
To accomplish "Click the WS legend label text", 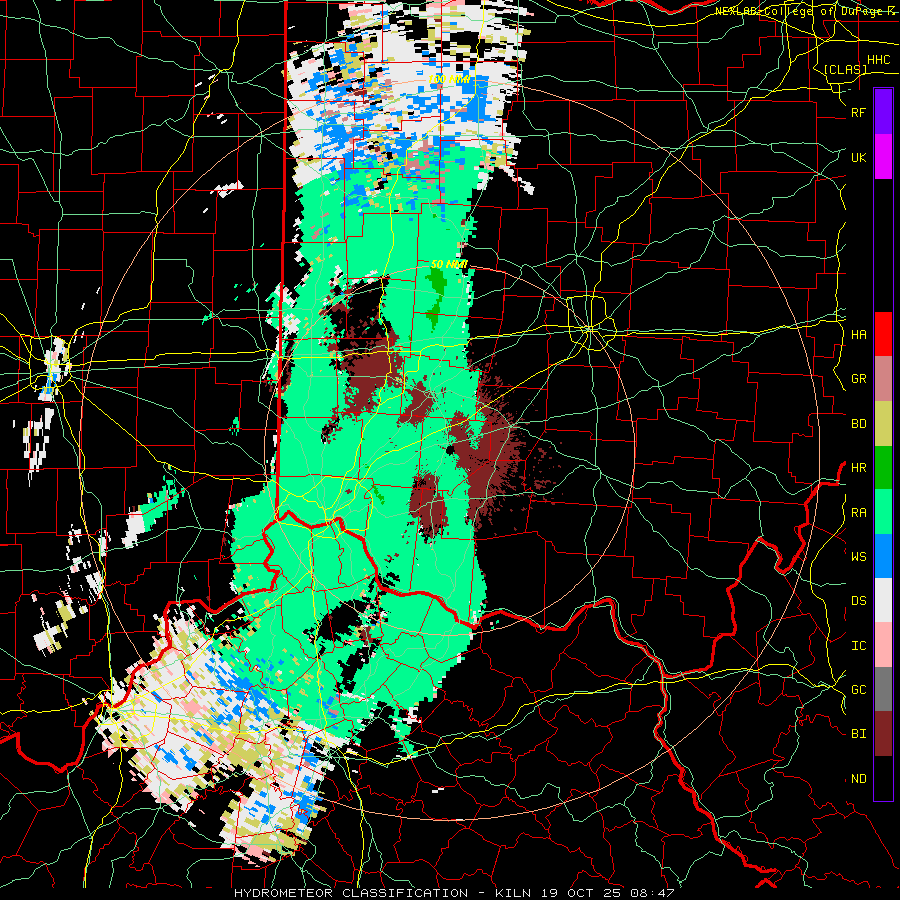I will click(859, 557).
